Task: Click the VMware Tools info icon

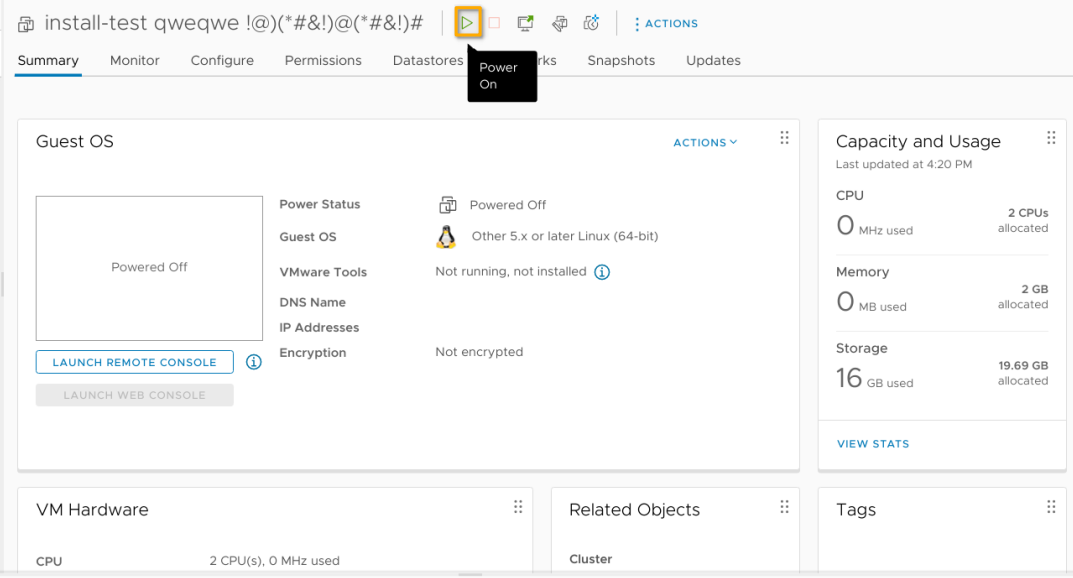Action: coord(602,272)
